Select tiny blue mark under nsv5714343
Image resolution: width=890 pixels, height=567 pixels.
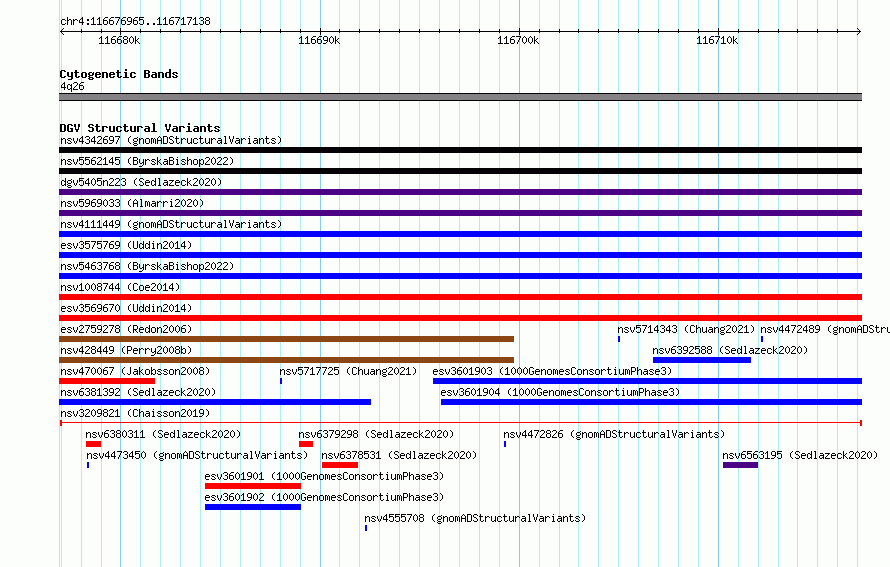tap(619, 339)
